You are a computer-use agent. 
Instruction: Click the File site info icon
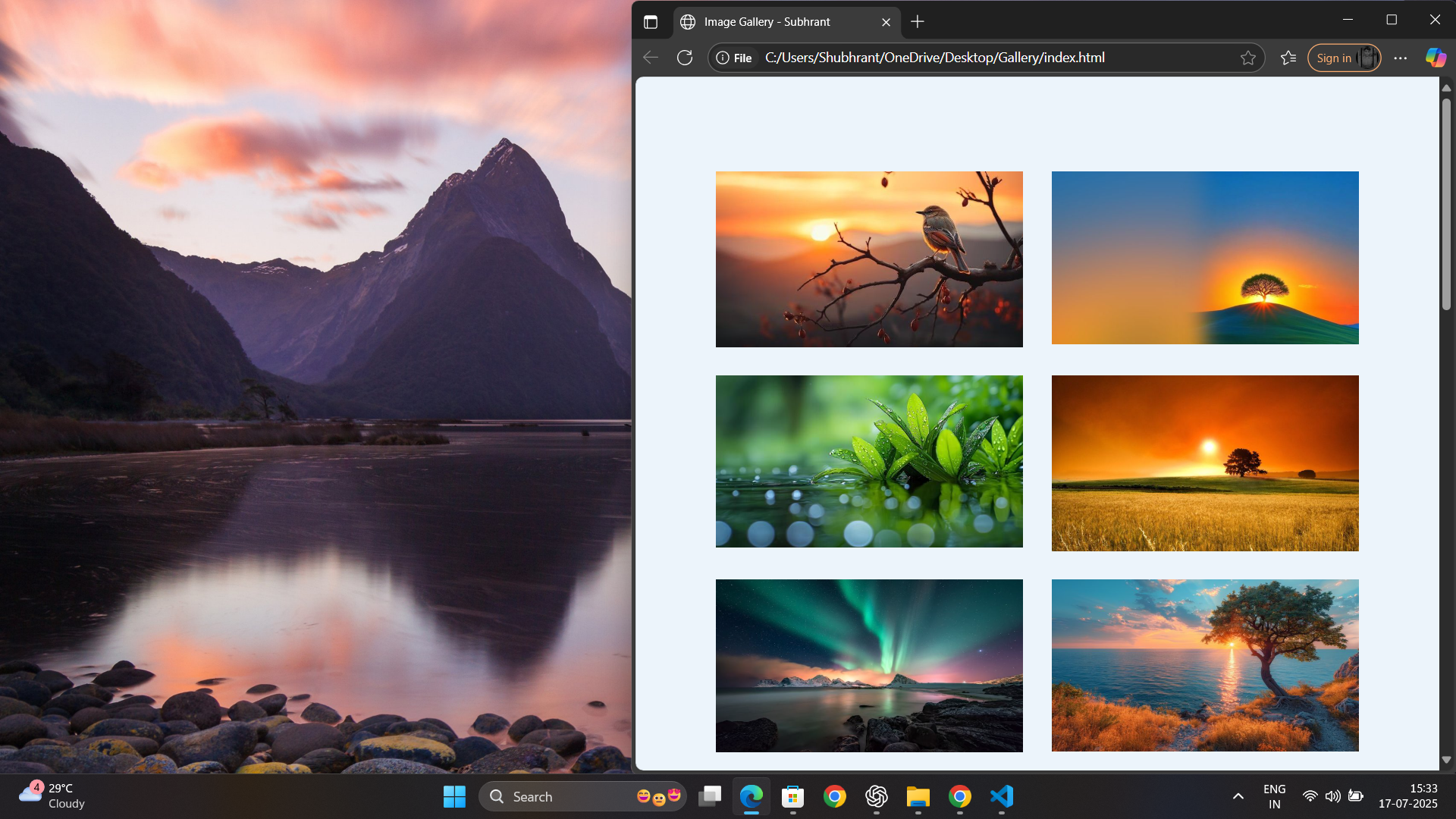click(734, 58)
